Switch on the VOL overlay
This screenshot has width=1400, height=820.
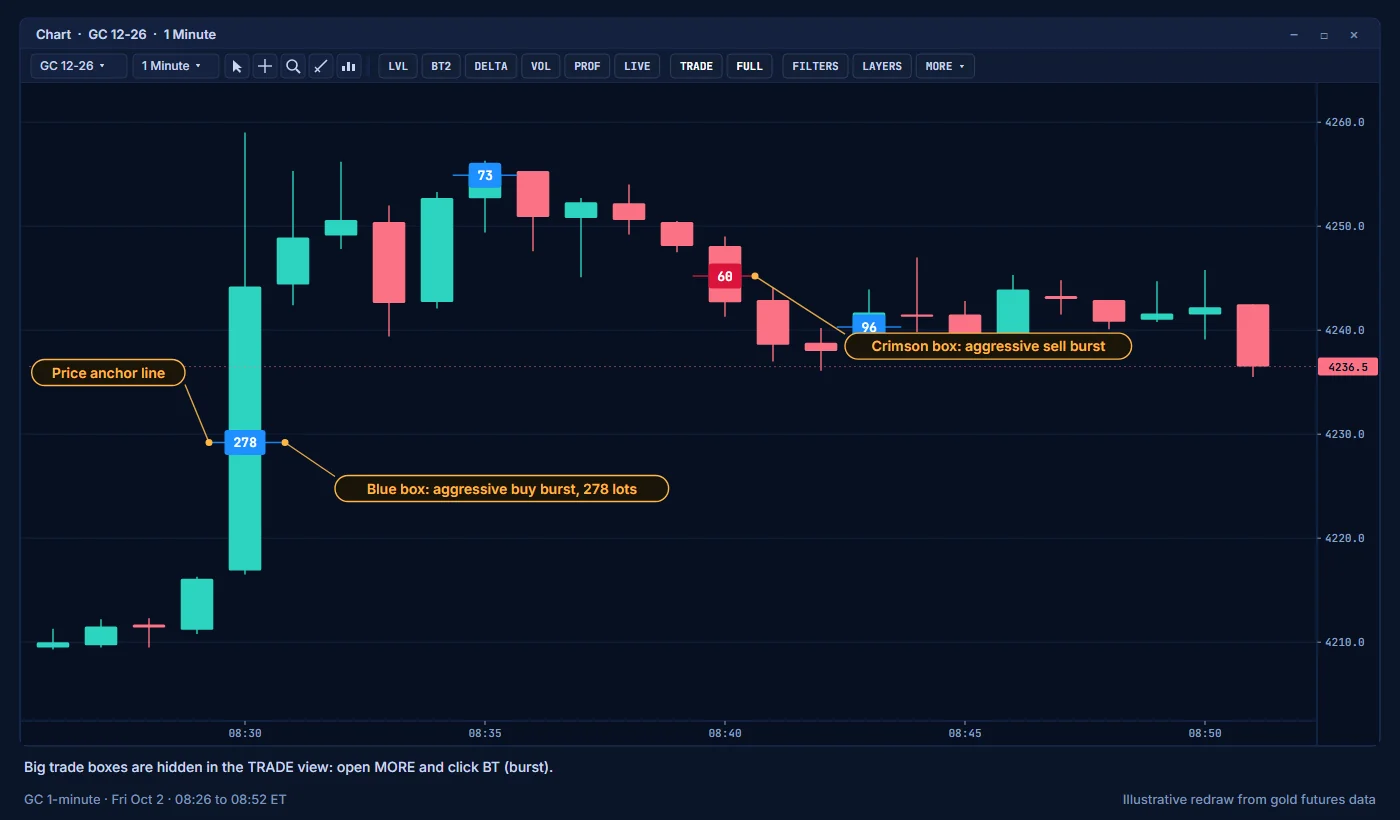coord(540,66)
